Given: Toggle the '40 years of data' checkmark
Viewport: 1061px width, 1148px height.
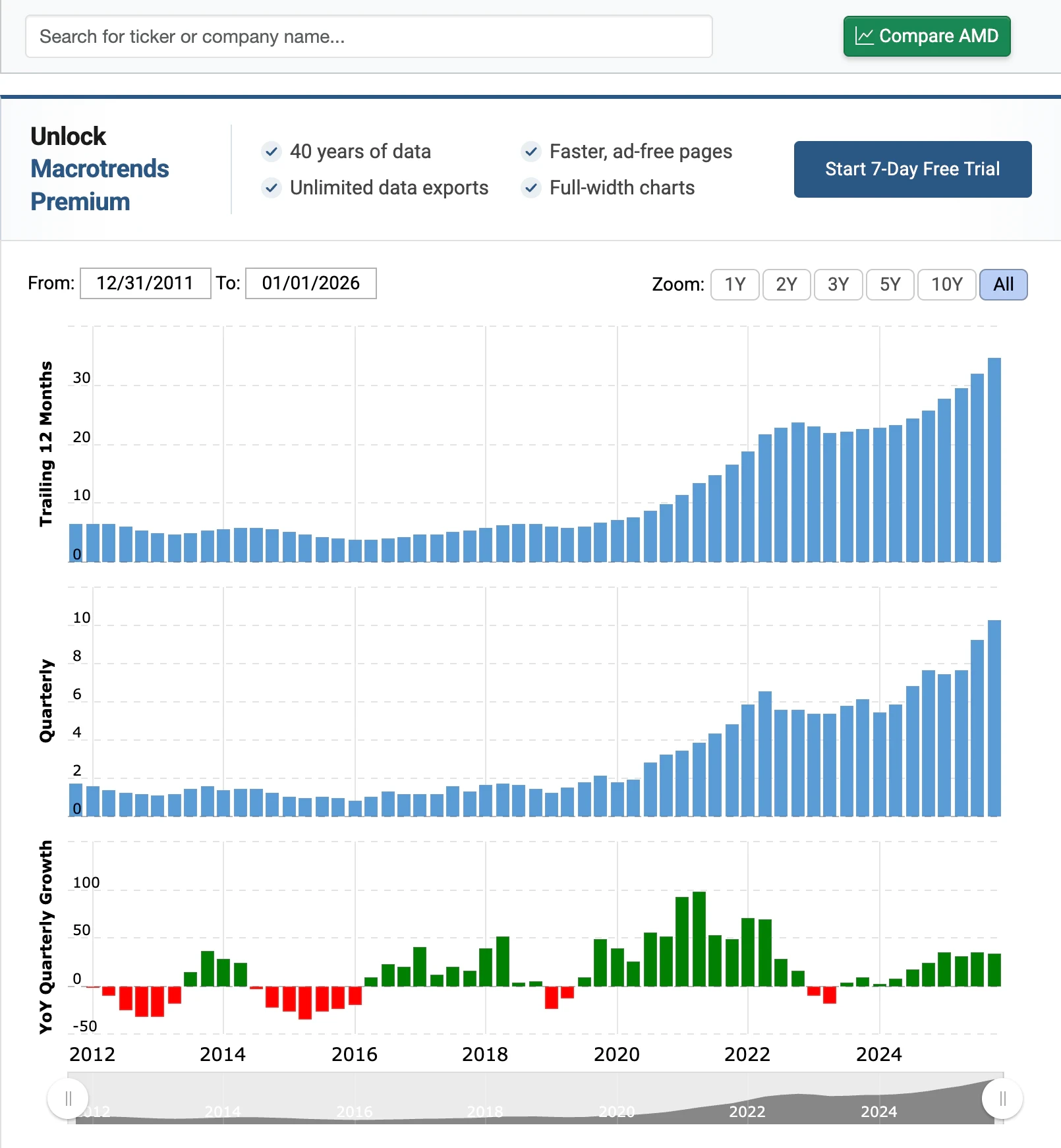Looking at the screenshot, I should [x=271, y=152].
